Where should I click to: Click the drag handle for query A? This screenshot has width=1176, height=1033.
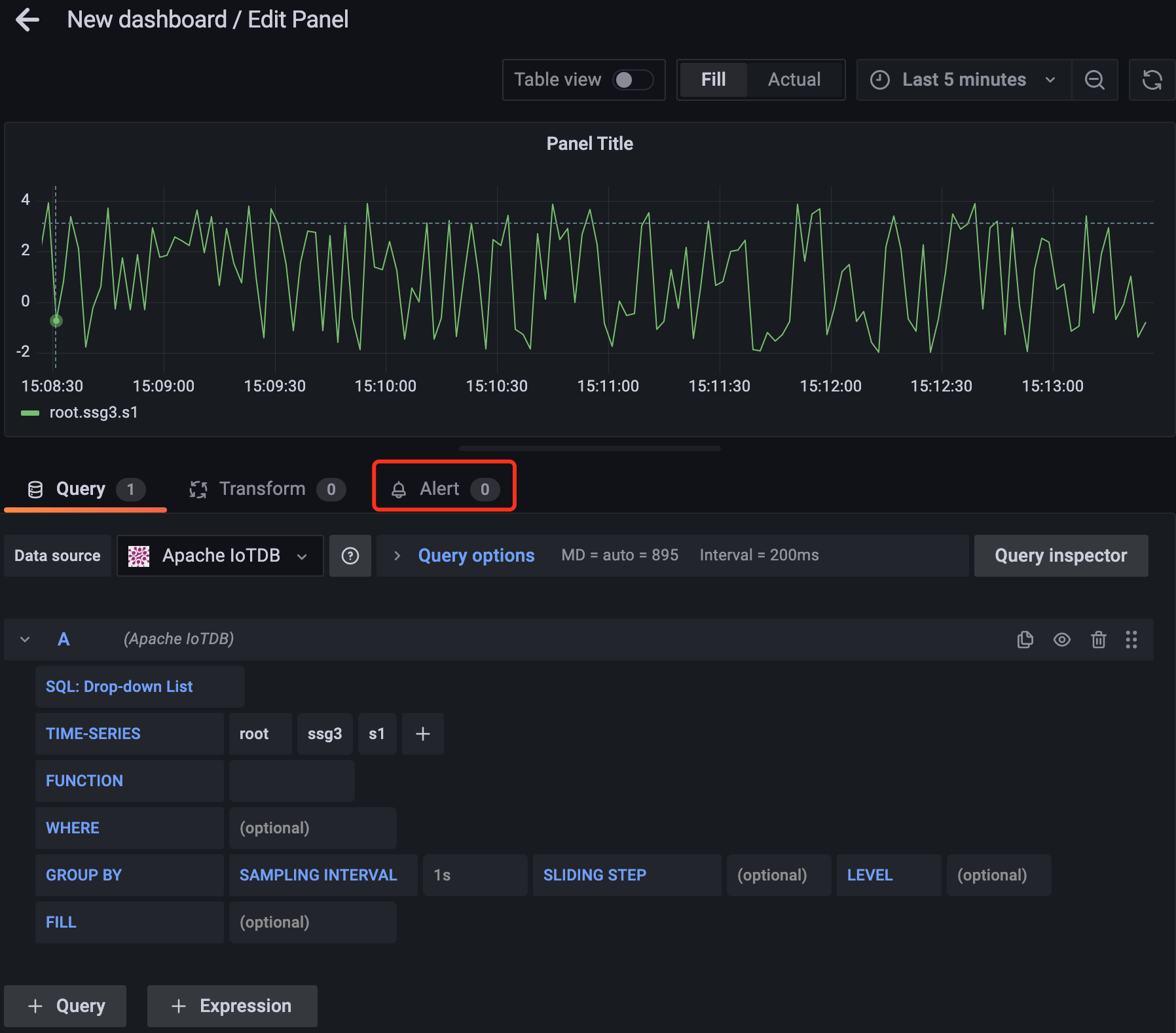1131,640
